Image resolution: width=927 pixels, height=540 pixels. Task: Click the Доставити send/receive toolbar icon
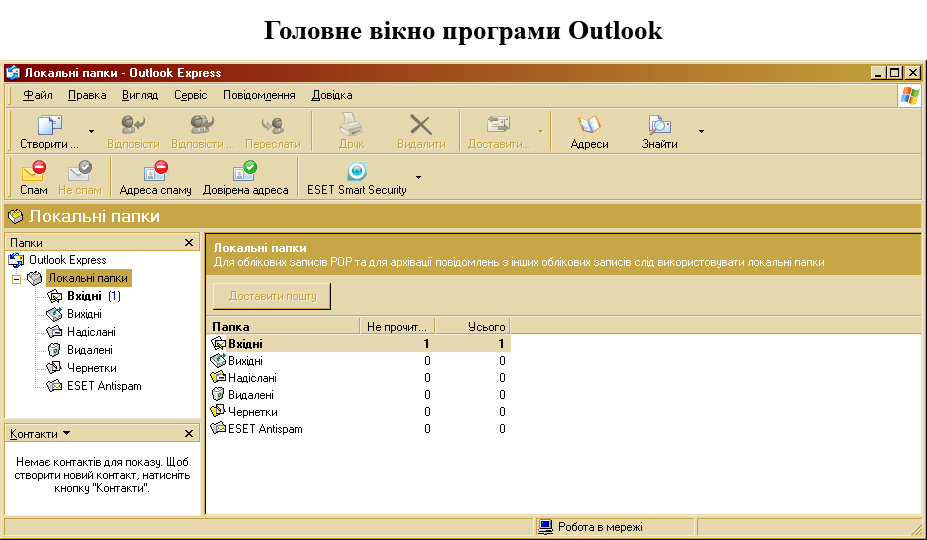point(498,125)
